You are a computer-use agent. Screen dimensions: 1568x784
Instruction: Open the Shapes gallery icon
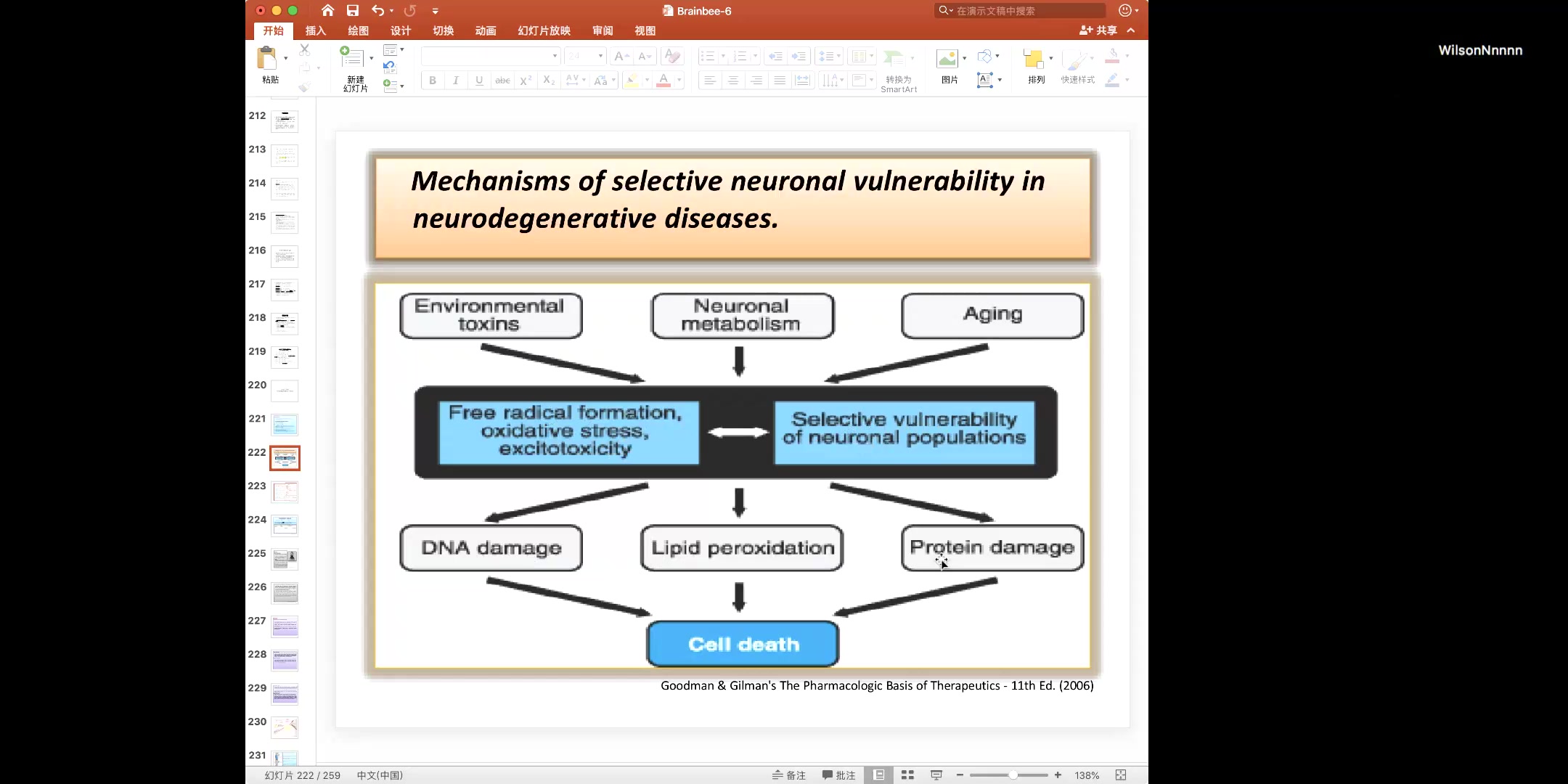(x=984, y=56)
